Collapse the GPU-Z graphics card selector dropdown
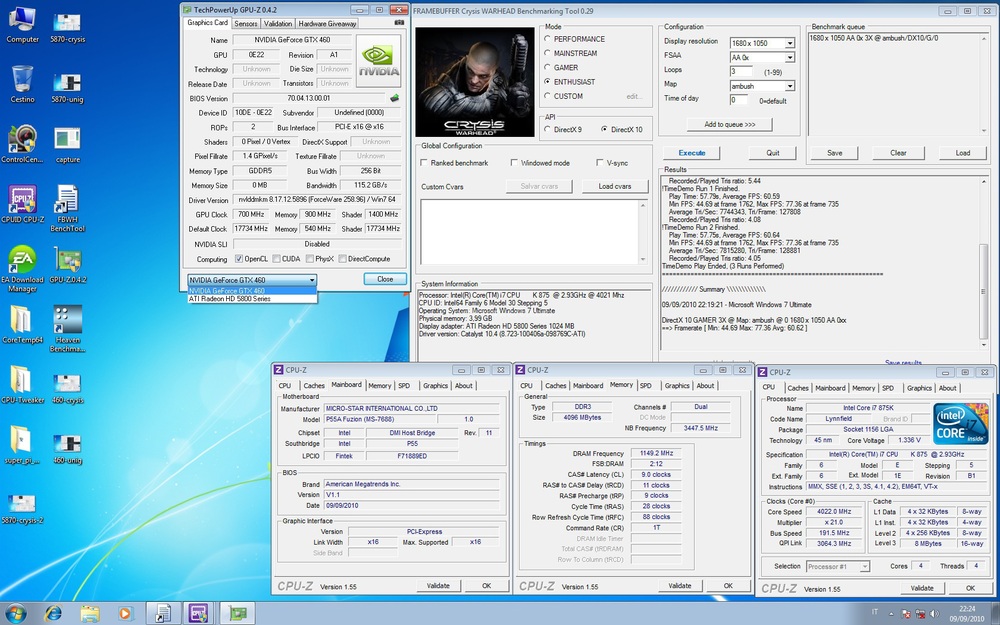The width and height of the screenshot is (1000, 625). [312, 280]
